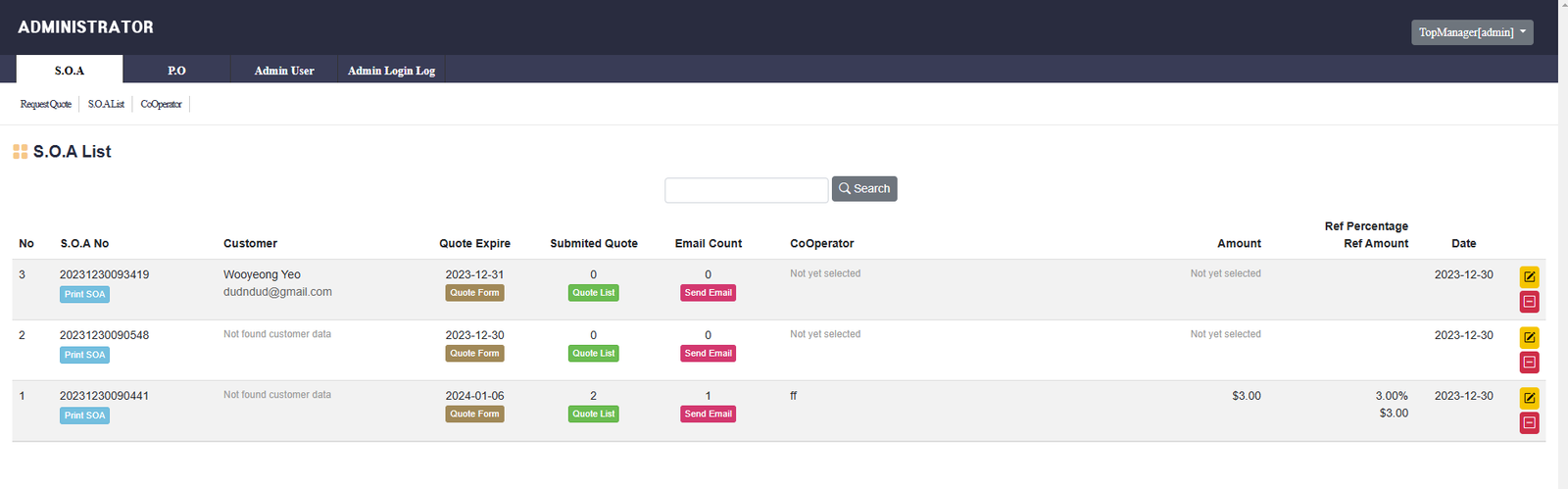Edit the row with S.O.A 20231230090548
The width and height of the screenshot is (1568, 489).
(1529, 337)
